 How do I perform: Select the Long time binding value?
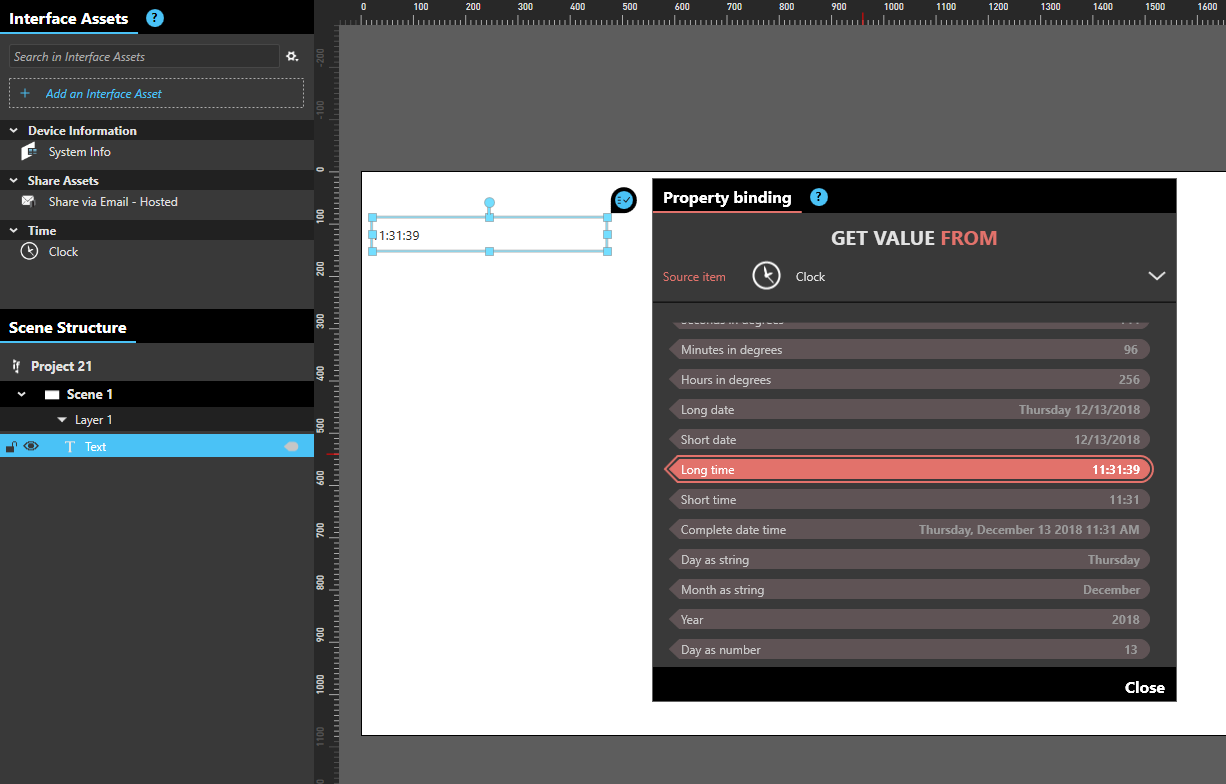[x=910, y=469]
